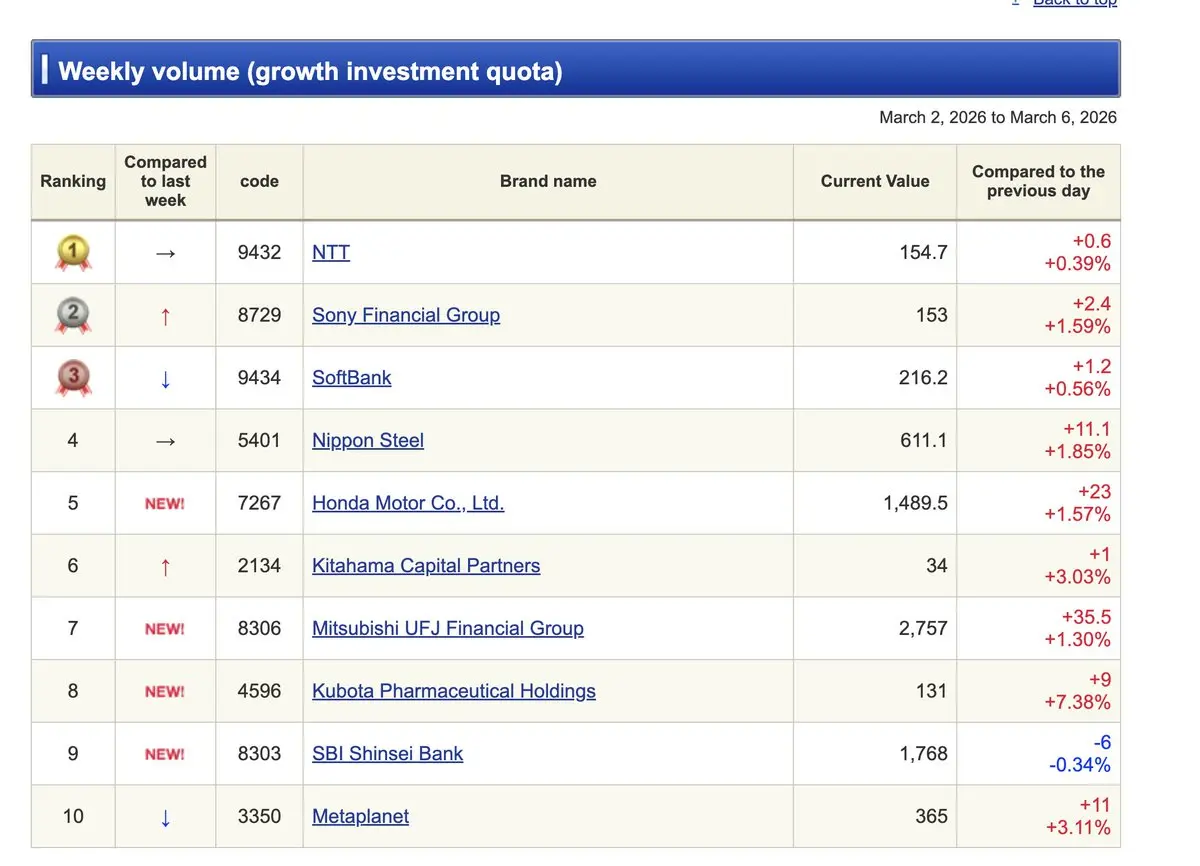The height and width of the screenshot is (866, 1200).
Task: Click the silver second-place medal icon
Action: pyautogui.click(x=73, y=316)
